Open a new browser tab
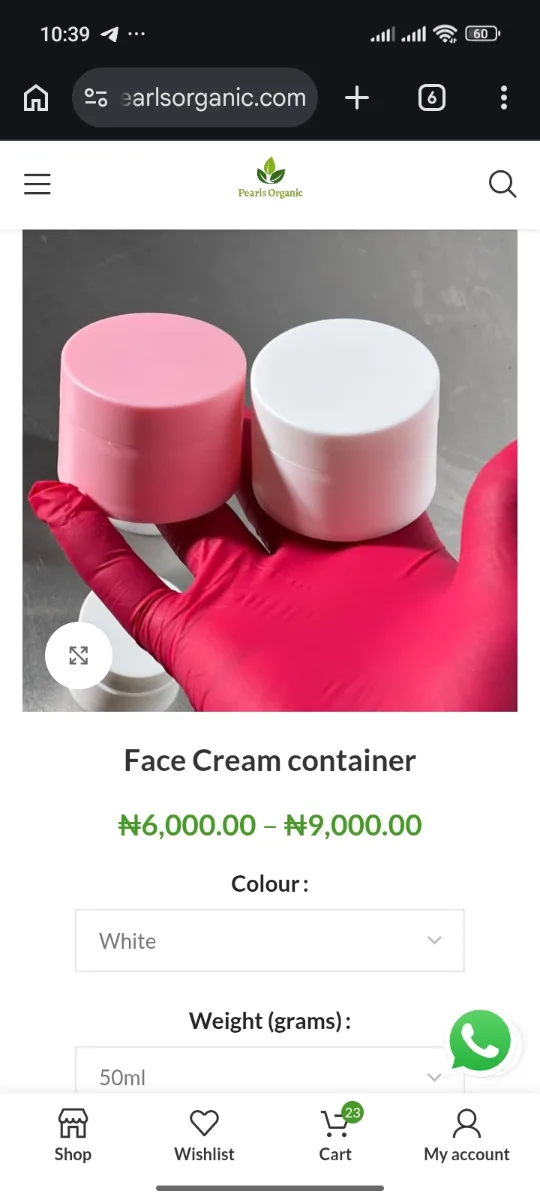 tap(357, 98)
